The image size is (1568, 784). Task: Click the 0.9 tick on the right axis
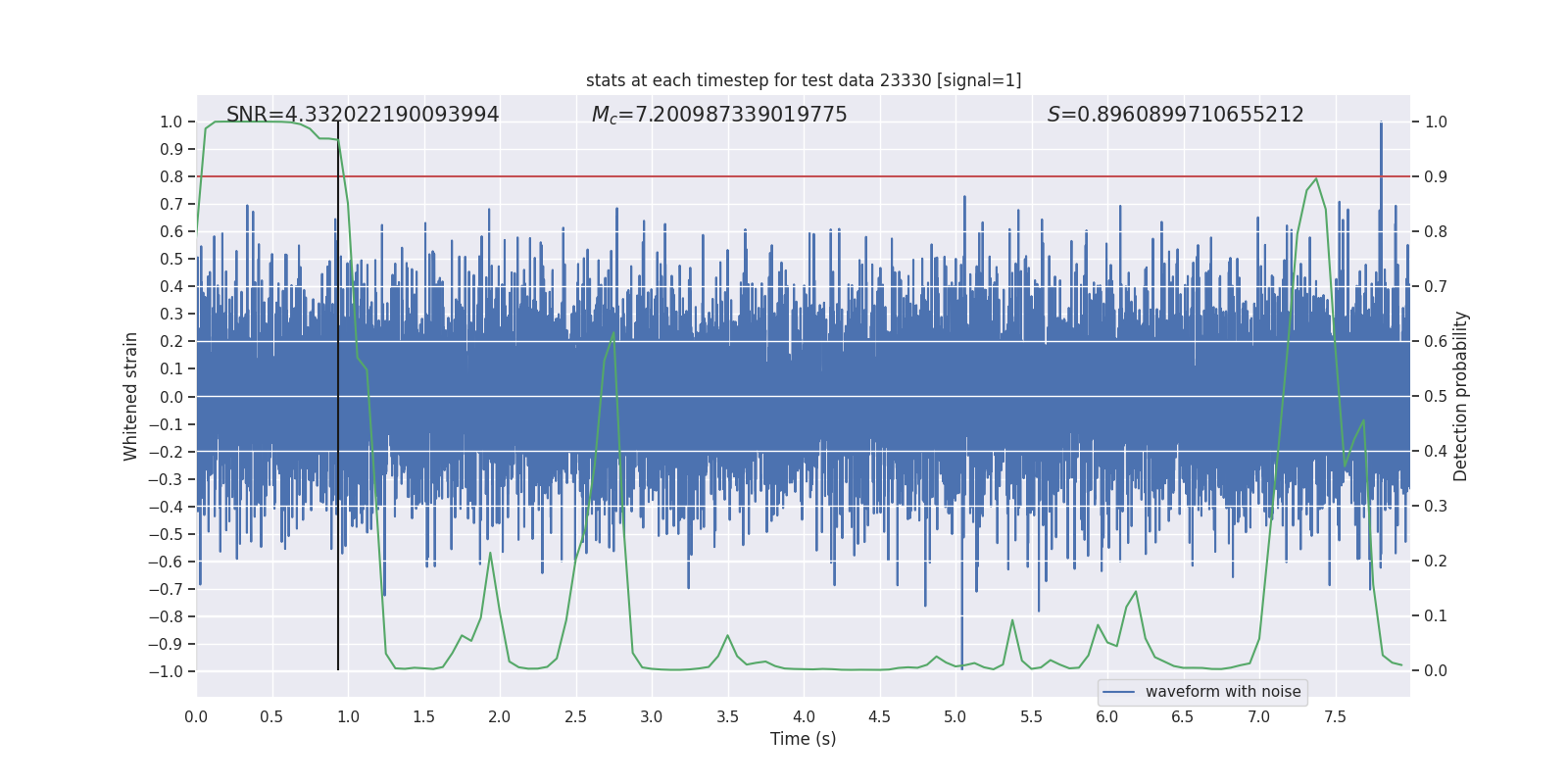[1436, 177]
